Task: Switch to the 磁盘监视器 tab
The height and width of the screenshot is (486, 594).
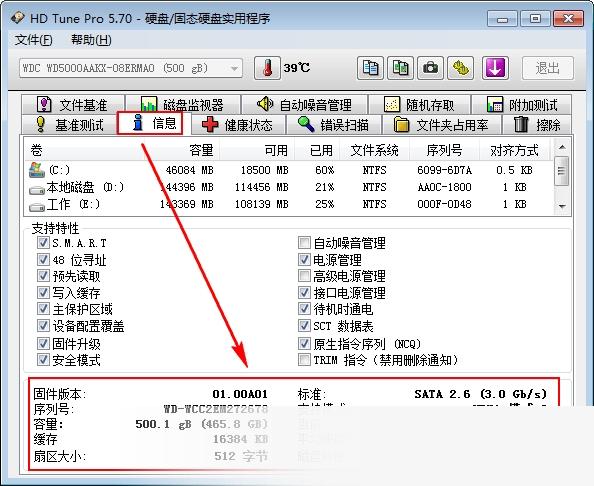Action: [x=183, y=105]
